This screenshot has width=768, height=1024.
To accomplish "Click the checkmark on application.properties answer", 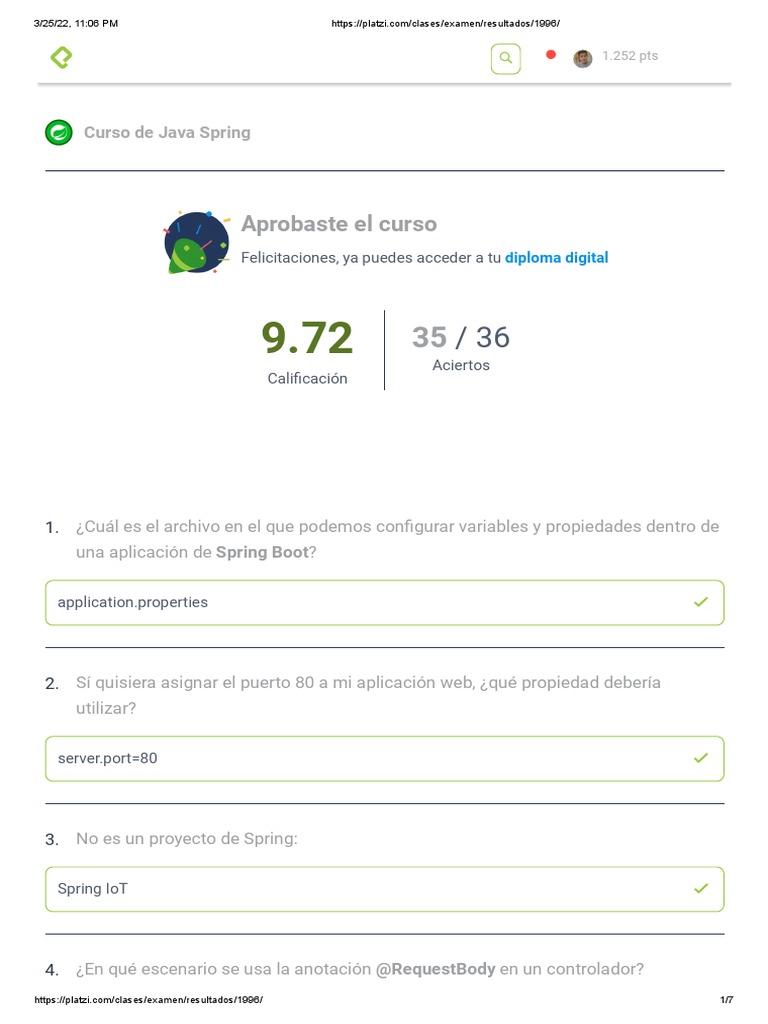I will pyautogui.click(x=700, y=602).
